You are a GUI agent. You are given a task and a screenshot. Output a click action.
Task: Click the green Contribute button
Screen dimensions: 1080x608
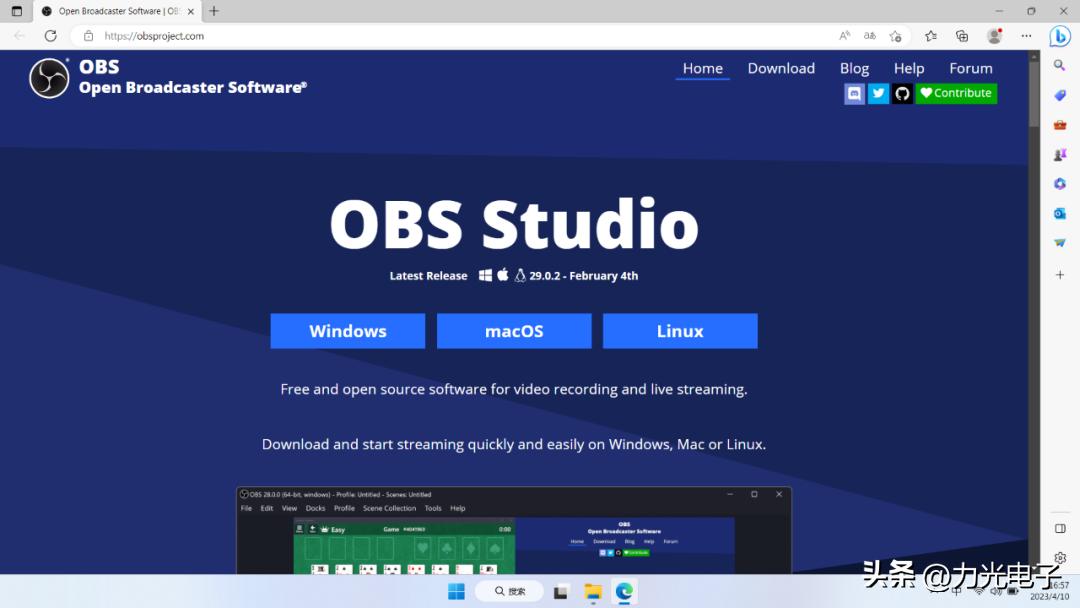coord(956,93)
